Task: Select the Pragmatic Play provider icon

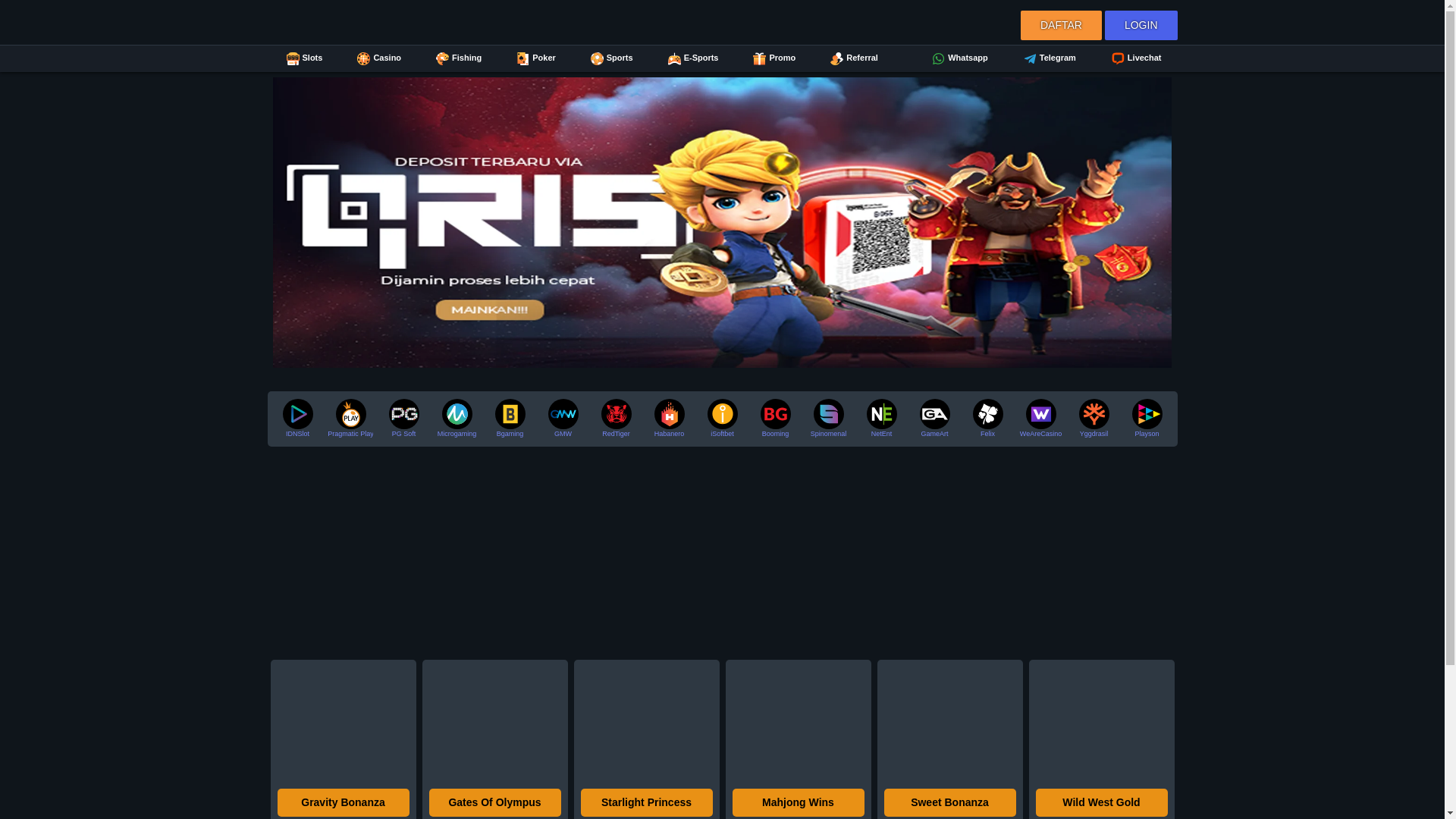Action: 350,414
